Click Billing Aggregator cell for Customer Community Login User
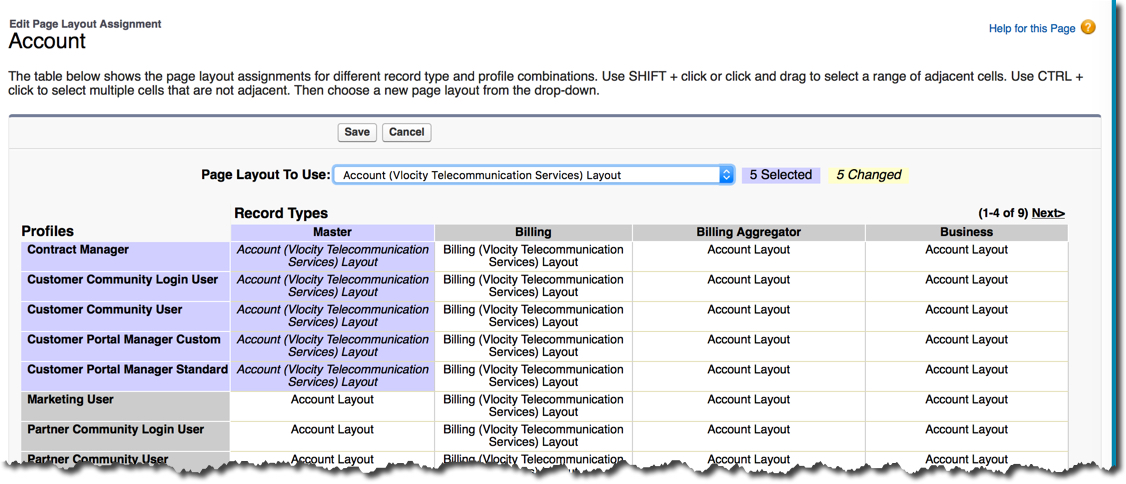The height and width of the screenshot is (484, 1126). (748, 286)
